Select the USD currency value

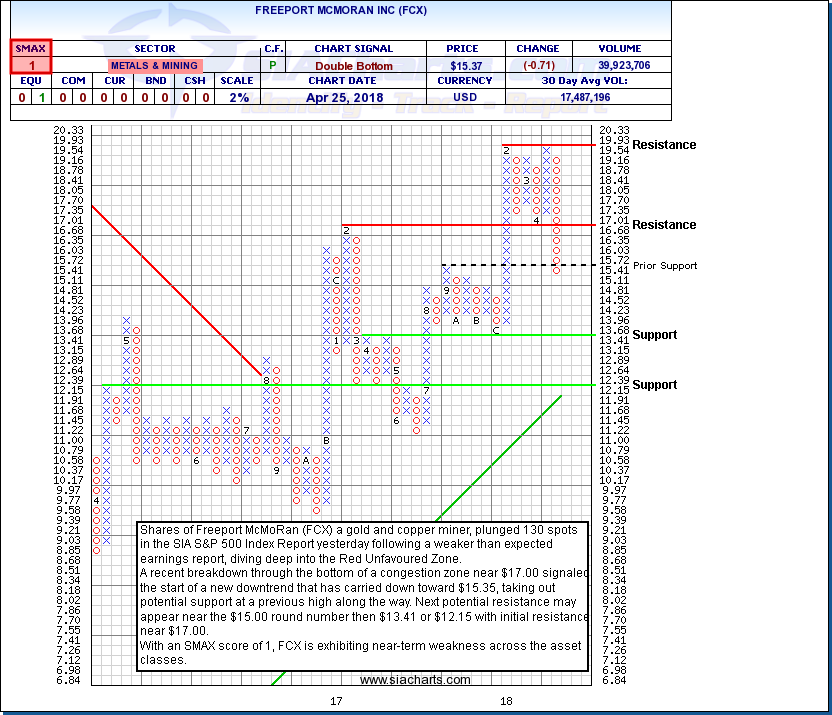[x=463, y=98]
